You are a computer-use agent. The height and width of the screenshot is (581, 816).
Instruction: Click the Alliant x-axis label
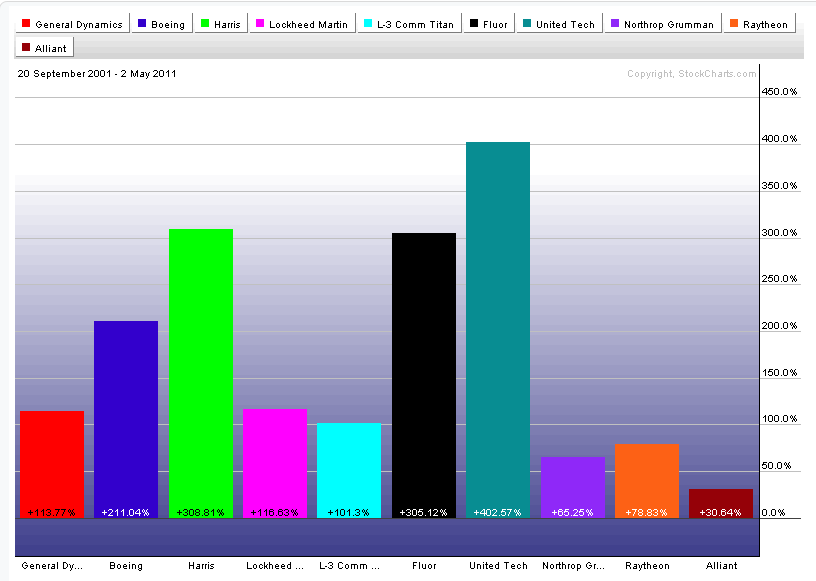[721, 566]
